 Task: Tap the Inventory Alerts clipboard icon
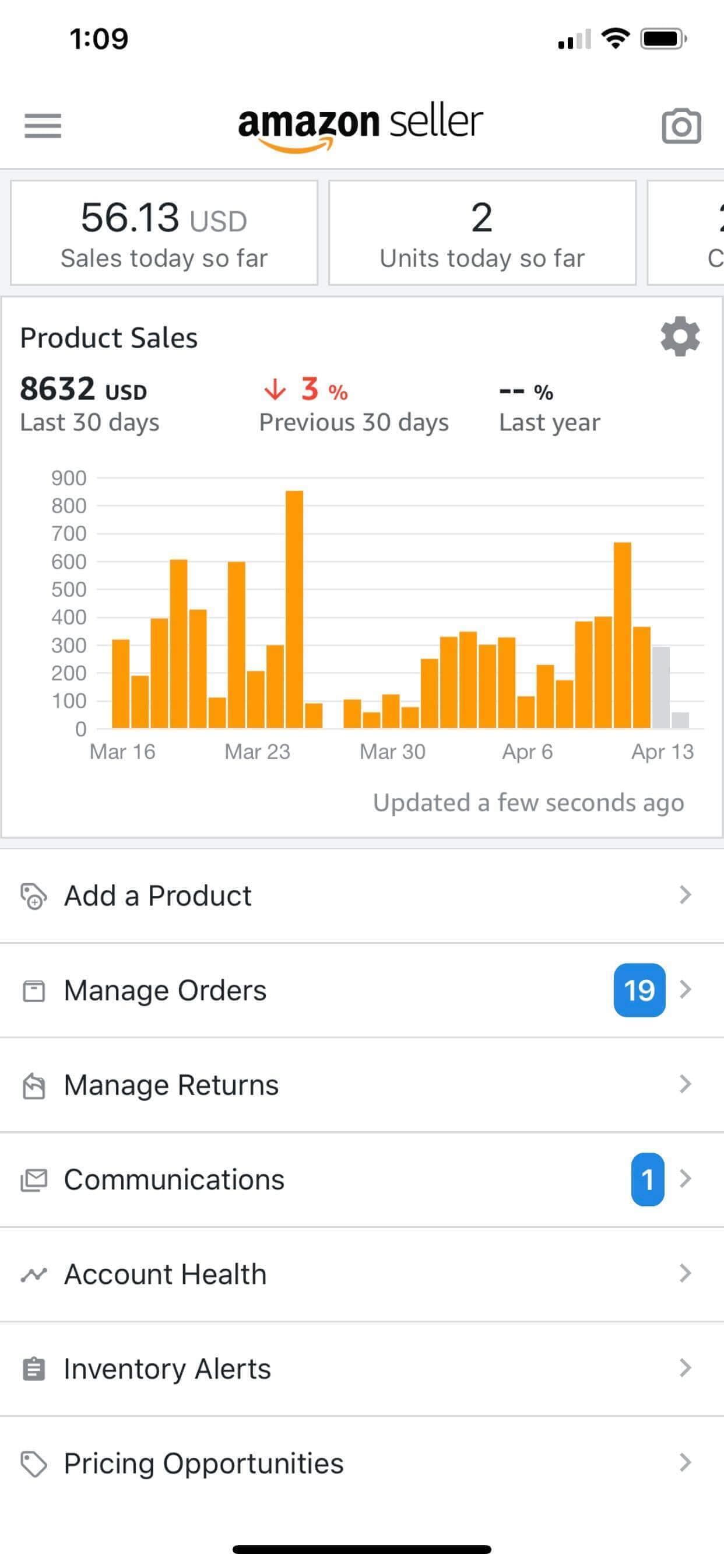(x=33, y=1369)
